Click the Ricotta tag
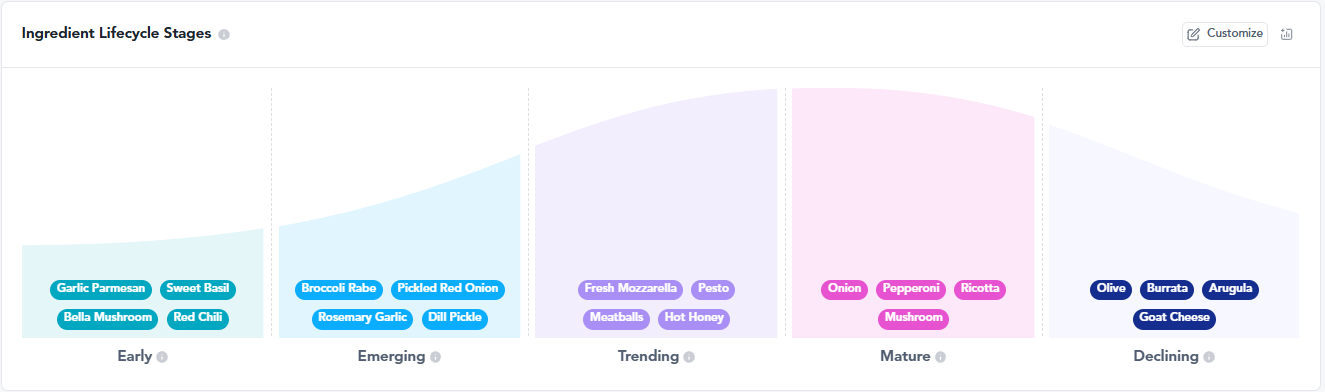The height and width of the screenshot is (392, 1325). (x=980, y=289)
